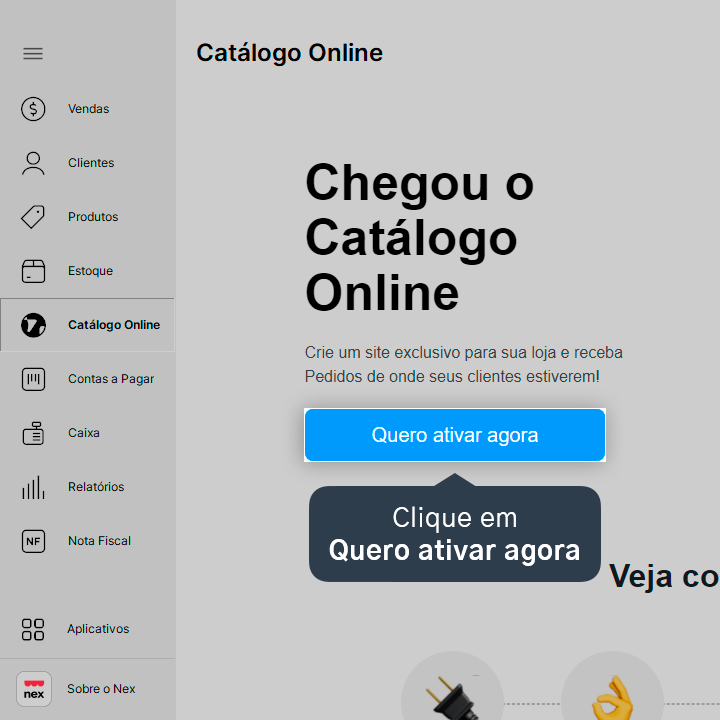Click the Catálogo Online round icon

(33, 325)
